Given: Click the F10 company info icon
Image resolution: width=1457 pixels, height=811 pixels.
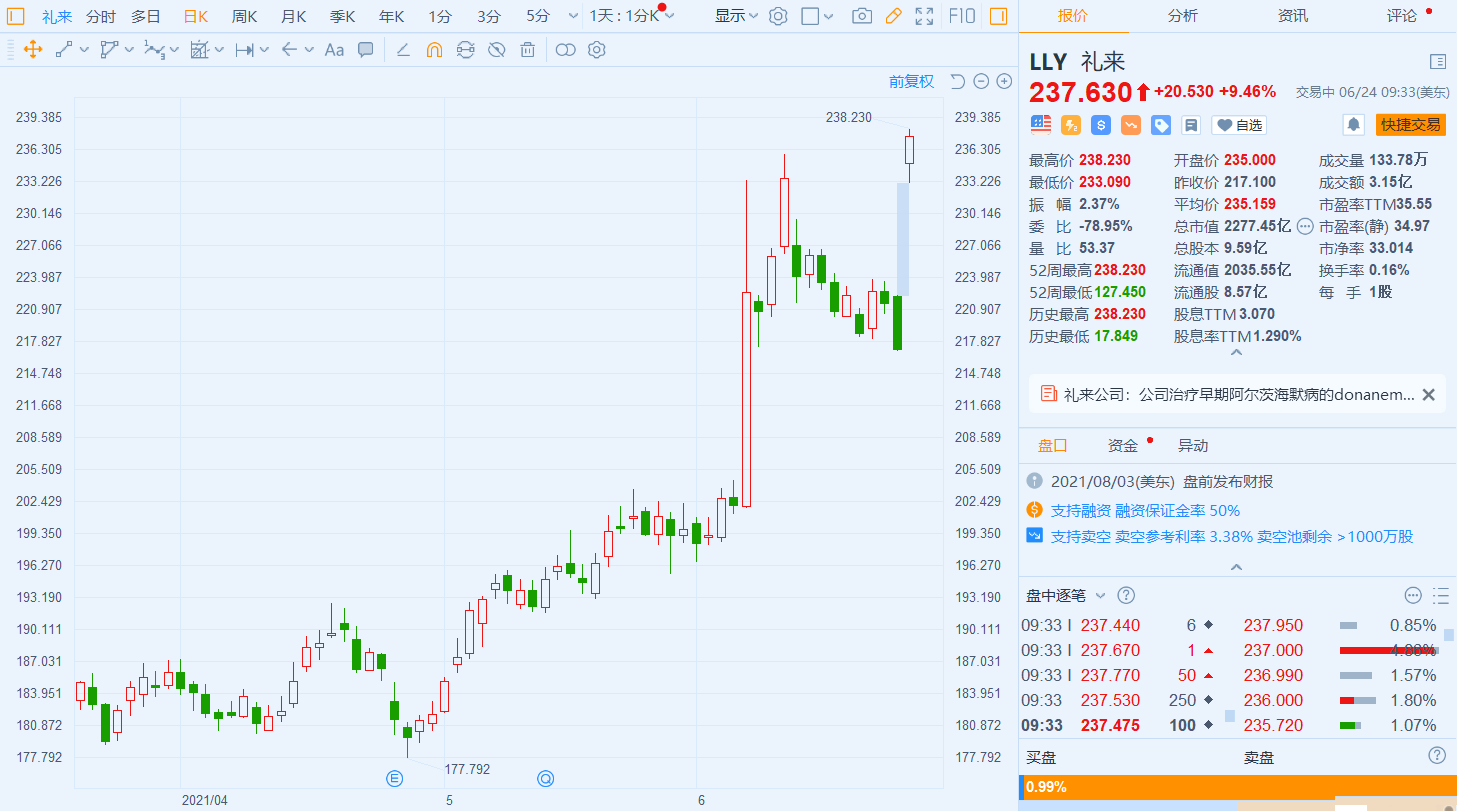Looking at the screenshot, I should point(961,16).
